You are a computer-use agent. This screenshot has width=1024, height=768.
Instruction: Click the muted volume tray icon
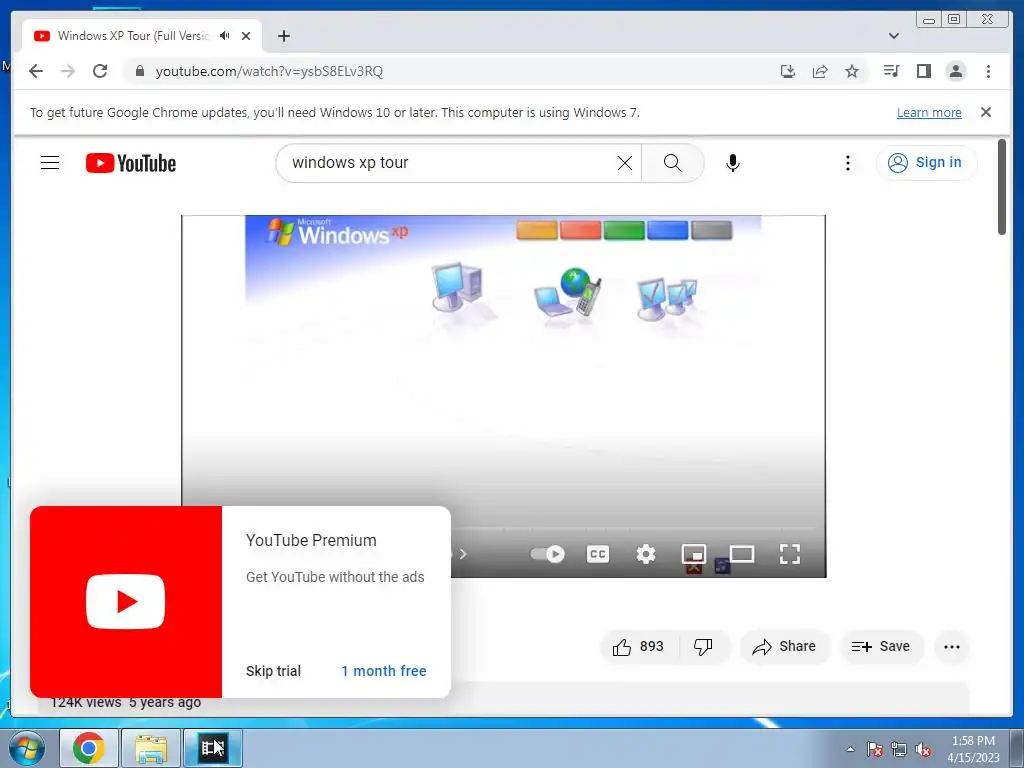923,749
